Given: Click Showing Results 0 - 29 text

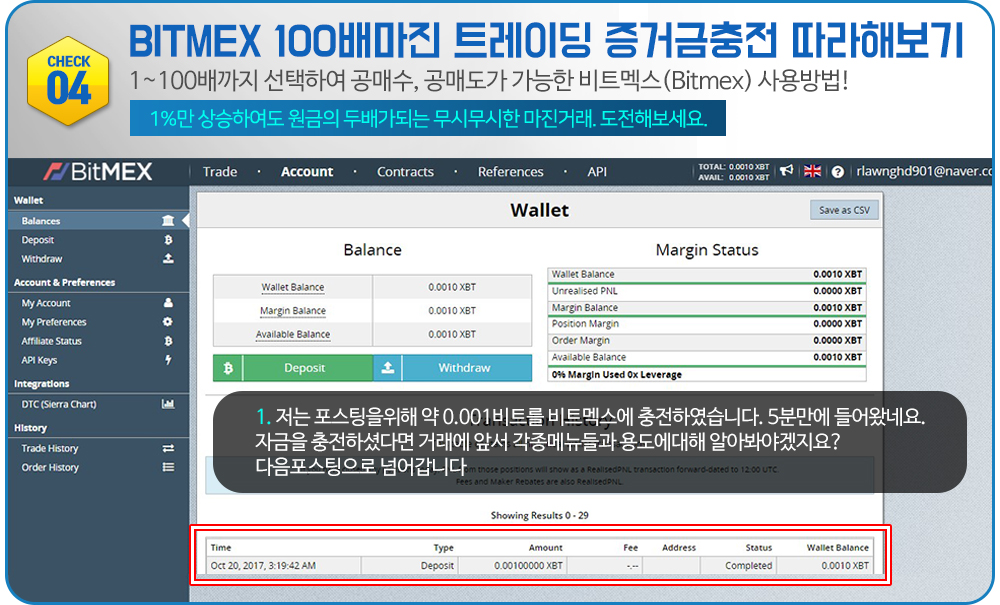Looking at the screenshot, I should pos(540,515).
